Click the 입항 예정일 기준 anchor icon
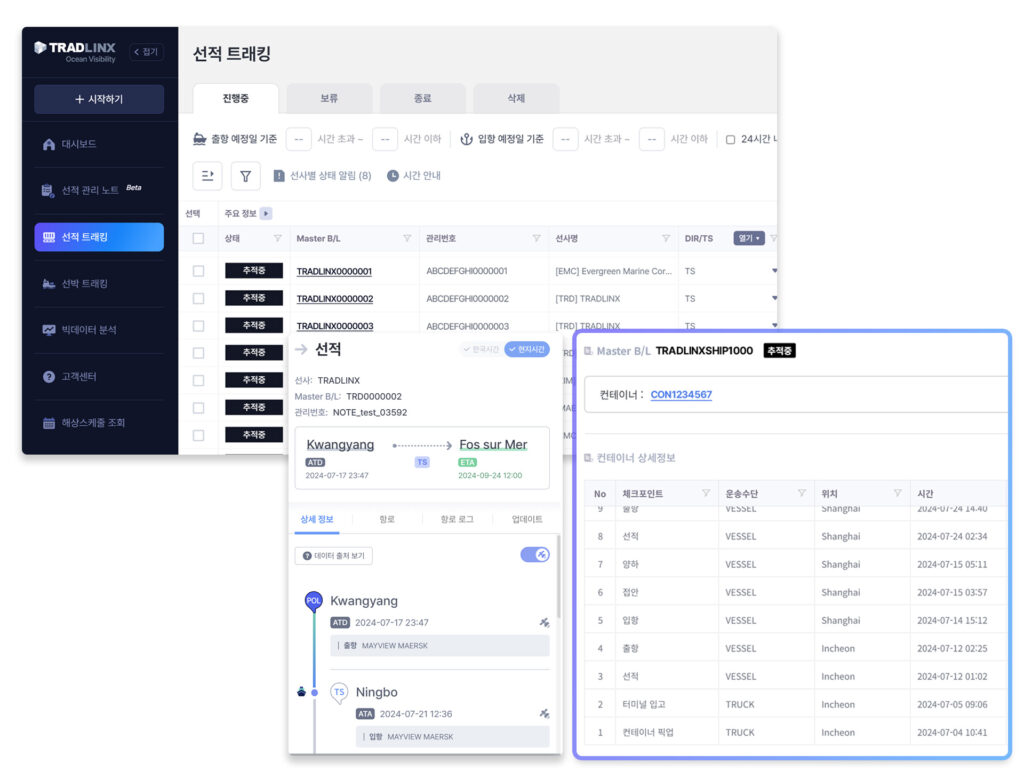1024x779 pixels. [466, 139]
